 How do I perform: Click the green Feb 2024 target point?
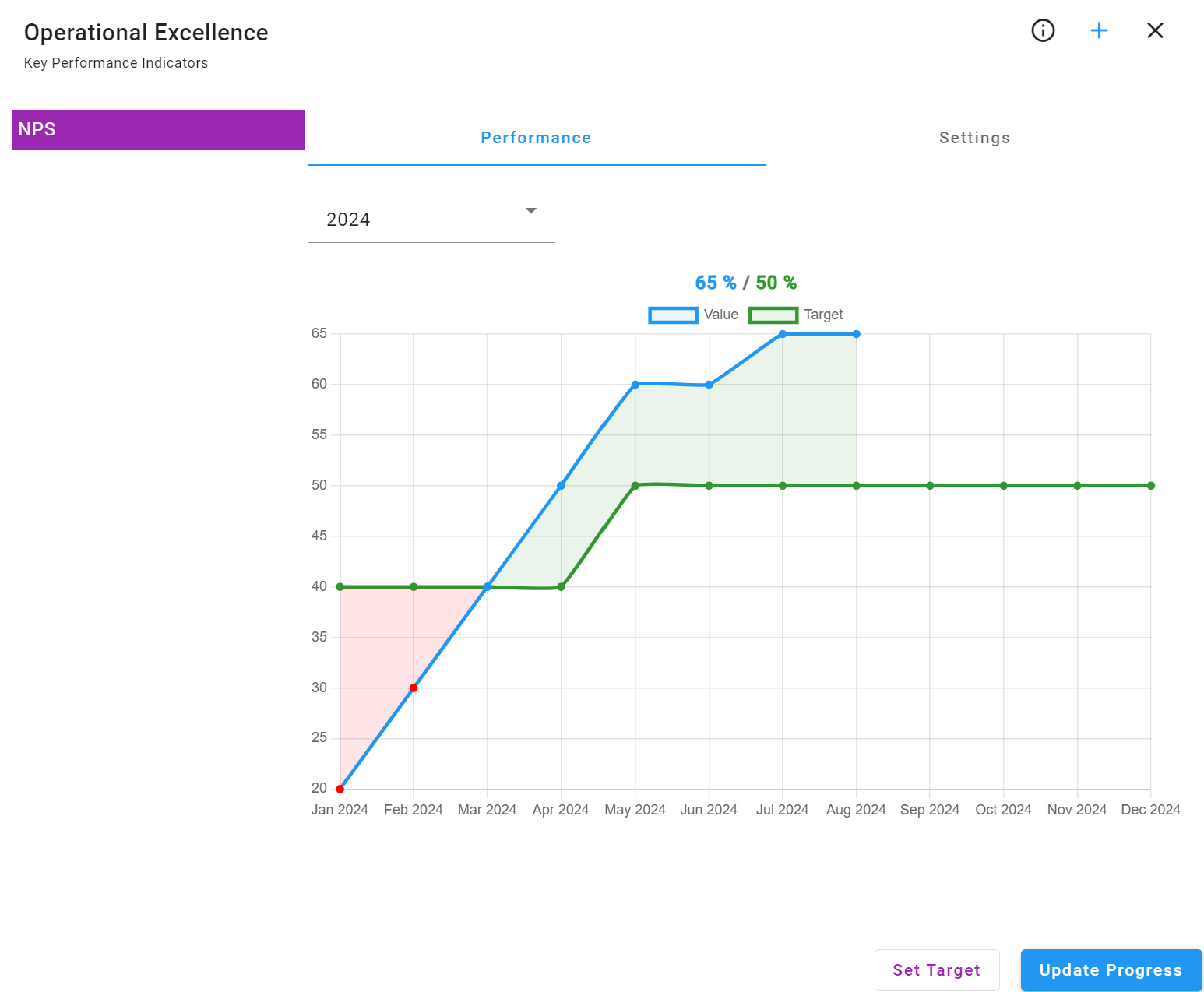click(x=414, y=587)
